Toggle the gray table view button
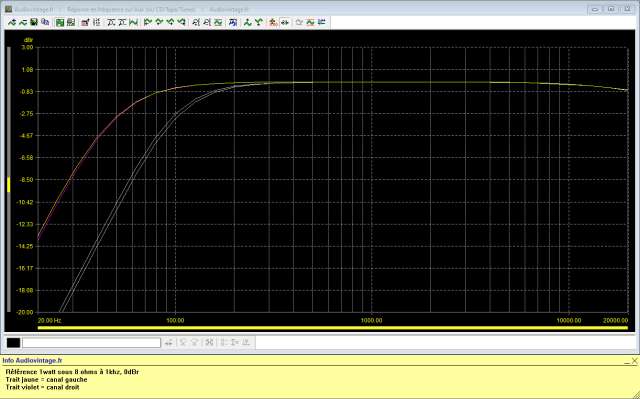Viewport: 640px width, 399px height. [x=71, y=22]
